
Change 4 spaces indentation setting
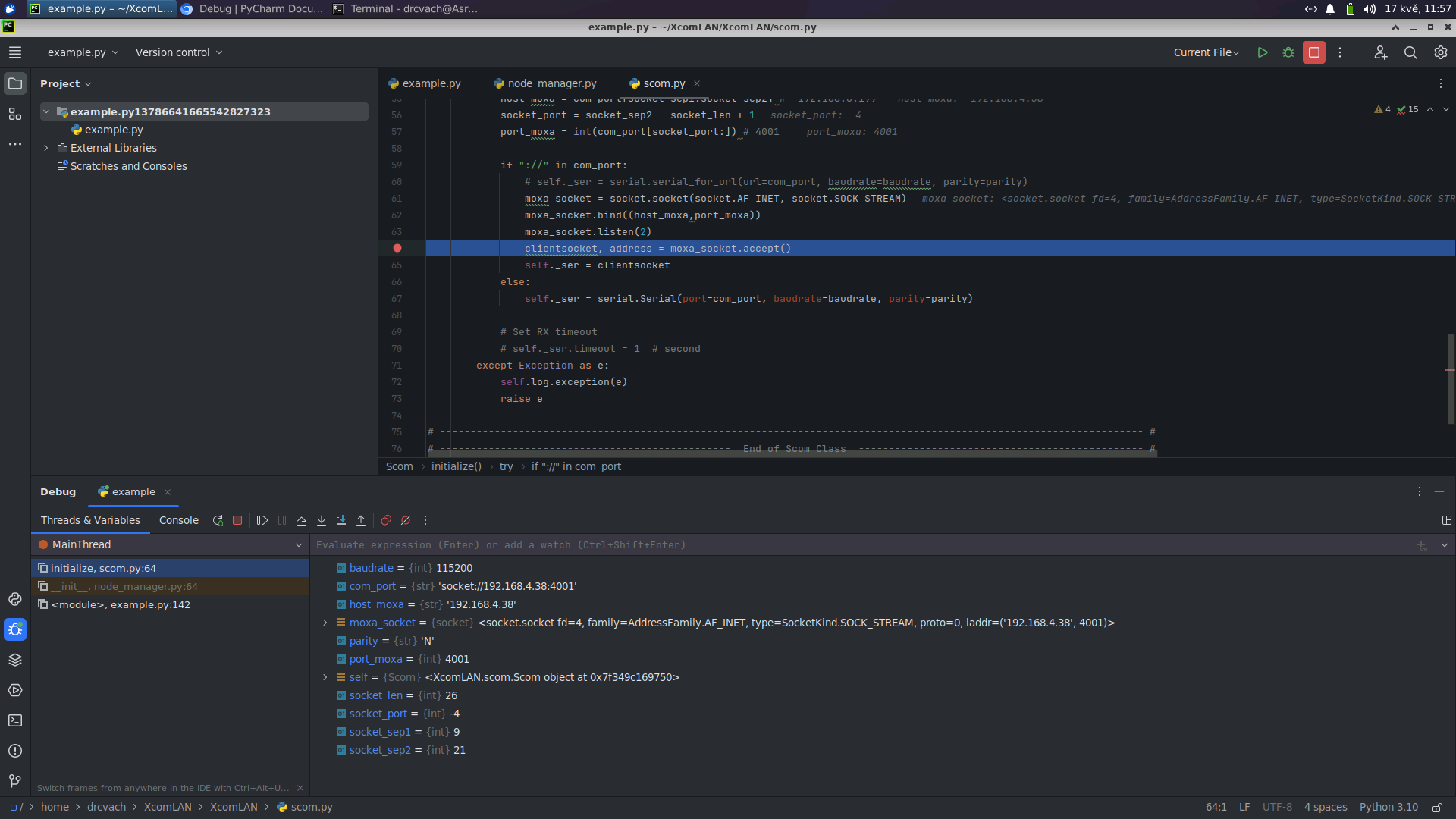(x=1326, y=807)
